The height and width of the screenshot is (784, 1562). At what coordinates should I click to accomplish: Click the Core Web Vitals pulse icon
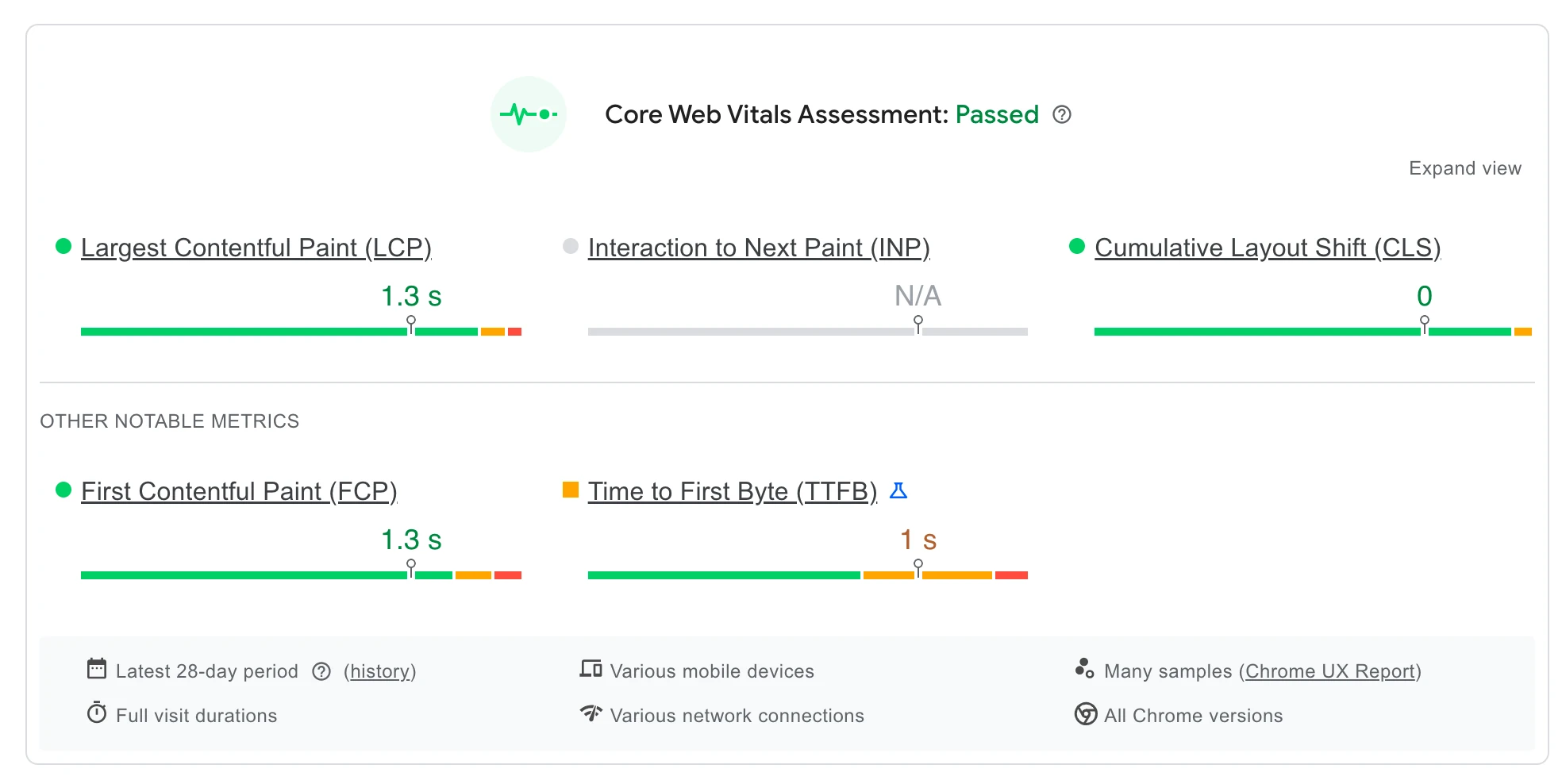529,114
